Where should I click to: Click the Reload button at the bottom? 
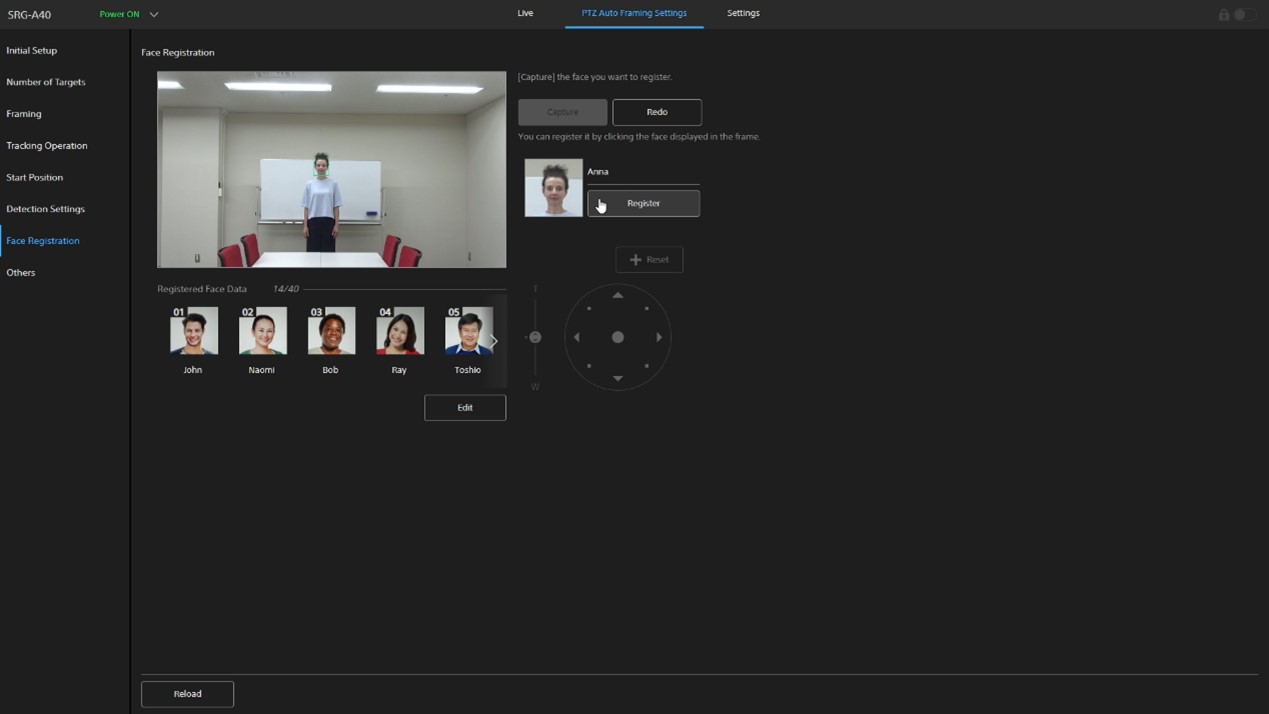(x=187, y=694)
